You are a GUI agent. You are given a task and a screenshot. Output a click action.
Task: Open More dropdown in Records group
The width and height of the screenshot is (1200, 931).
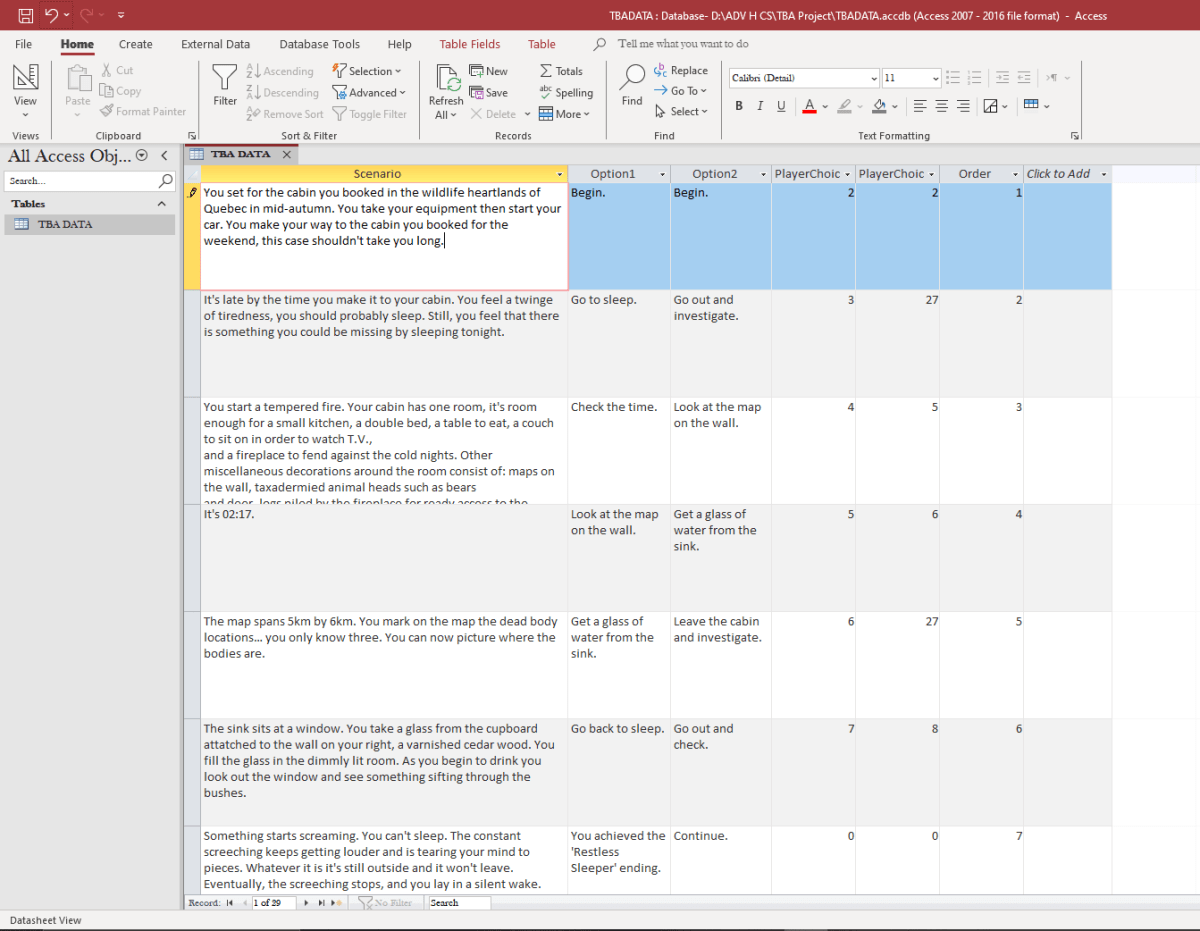(x=564, y=114)
